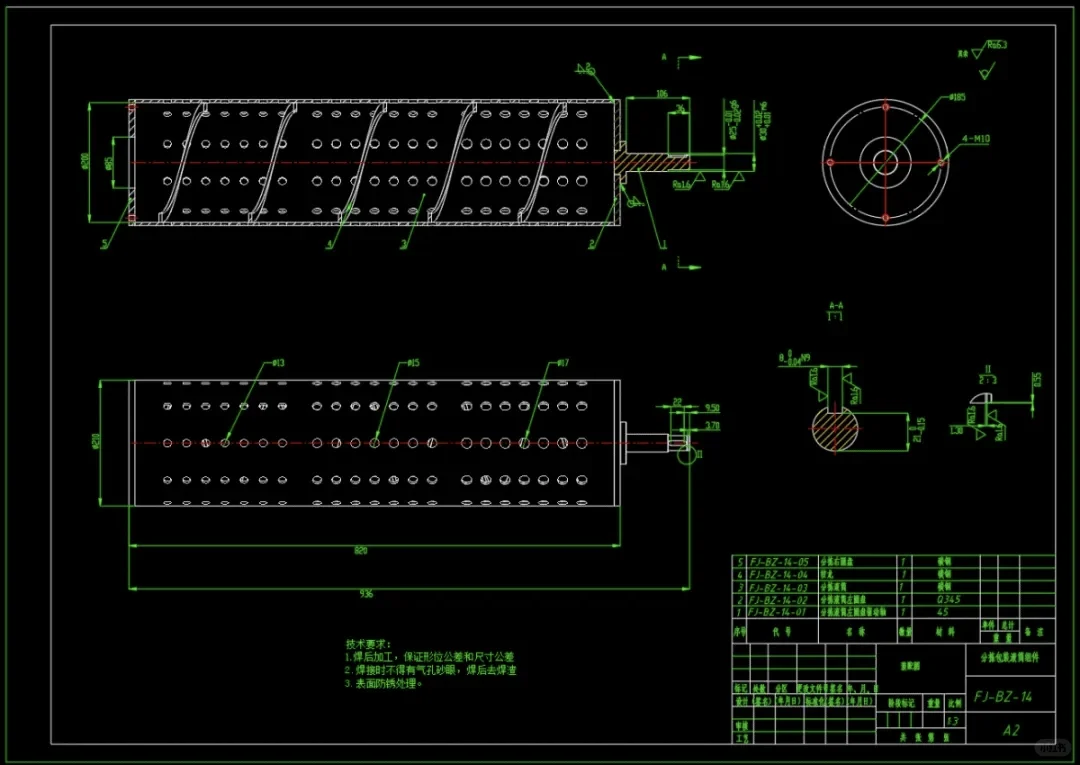Select the ∅185 diameter dimension on circular view
This screenshot has height=765, width=1080.
[956, 97]
